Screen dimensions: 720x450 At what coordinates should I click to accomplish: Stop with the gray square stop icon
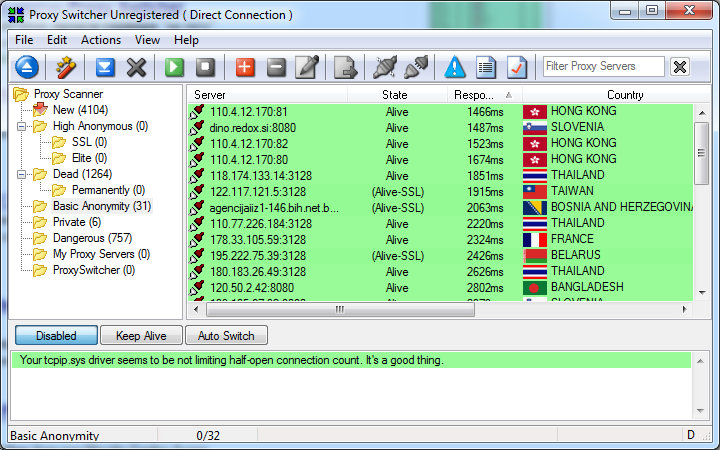point(205,67)
